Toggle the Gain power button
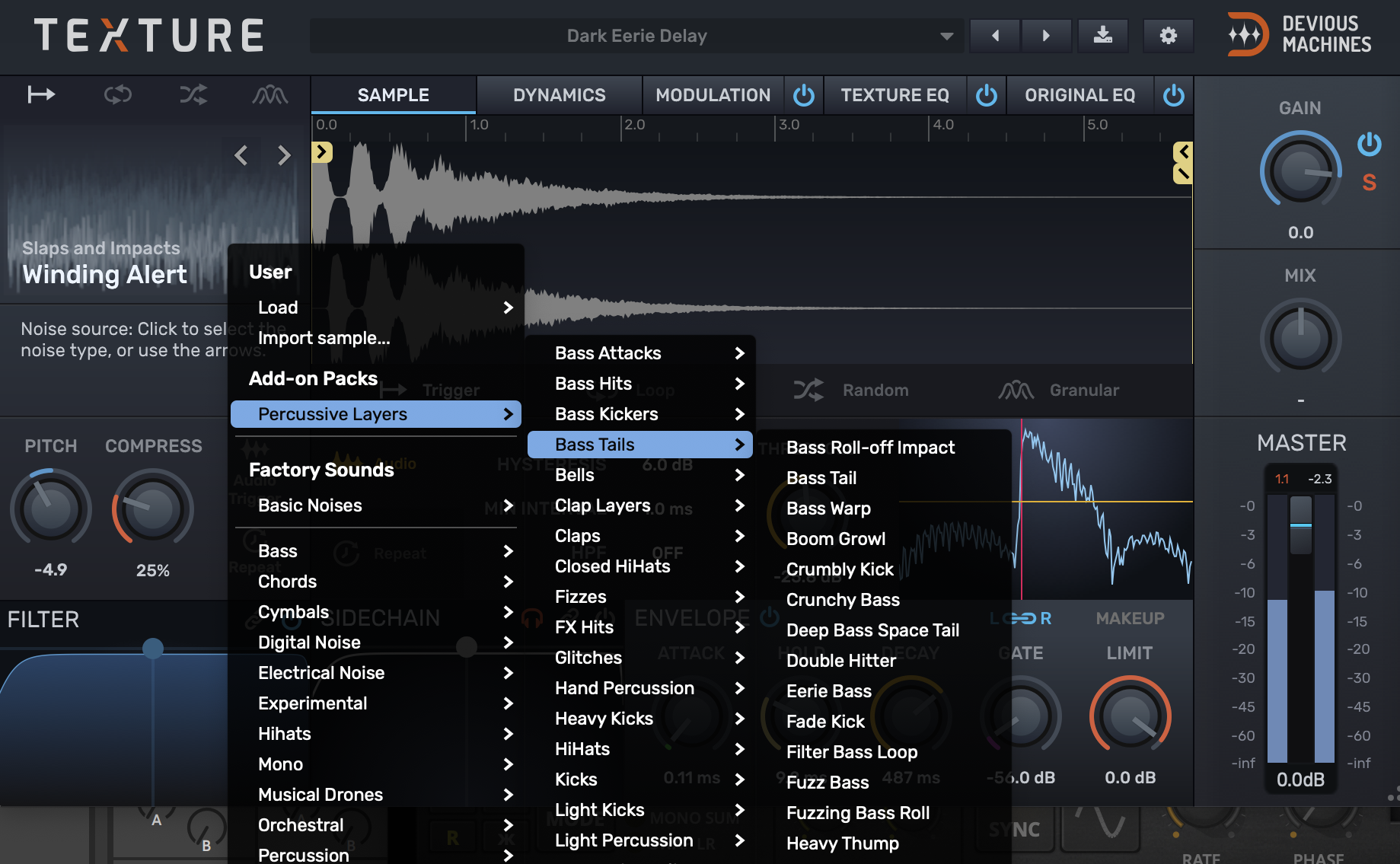The image size is (1400, 864). coord(1369,143)
